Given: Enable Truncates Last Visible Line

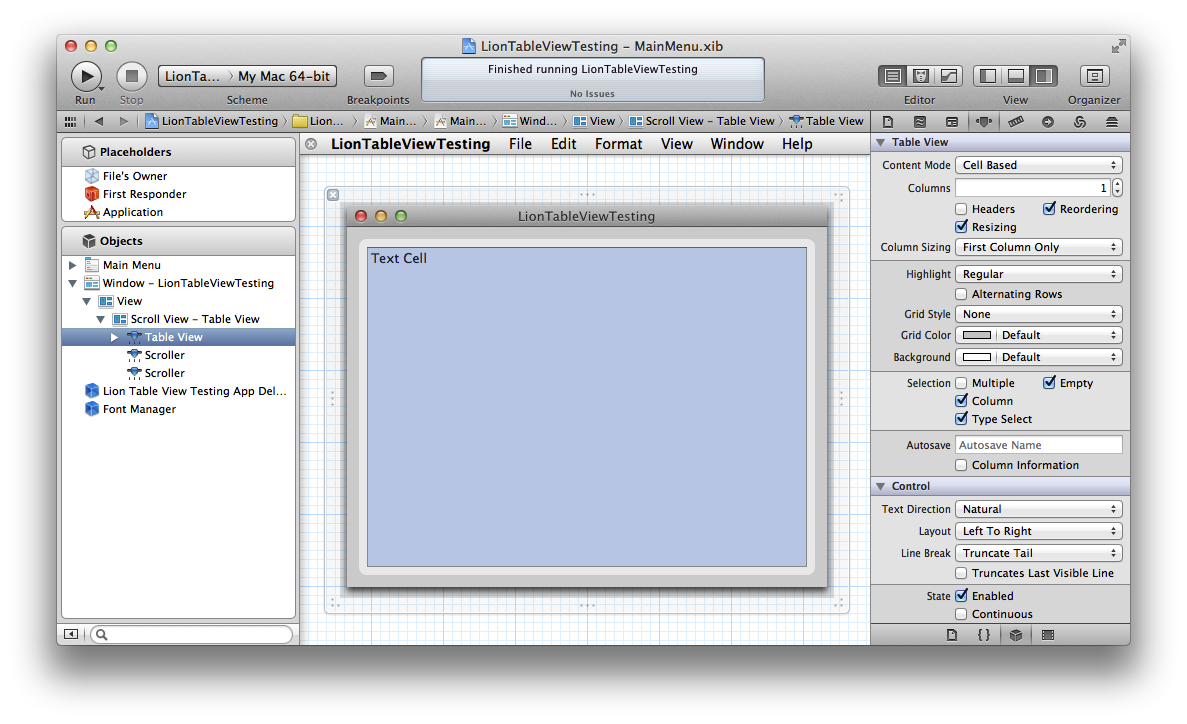Looking at the screenshot, I should (961, 573).
